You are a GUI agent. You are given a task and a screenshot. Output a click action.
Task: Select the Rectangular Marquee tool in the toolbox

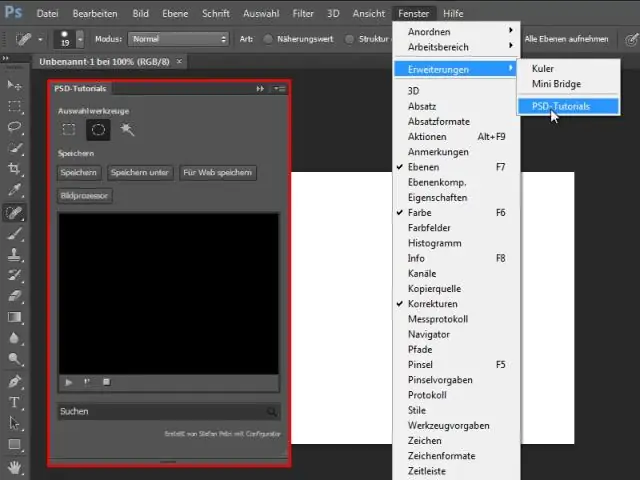pos(15,107)
